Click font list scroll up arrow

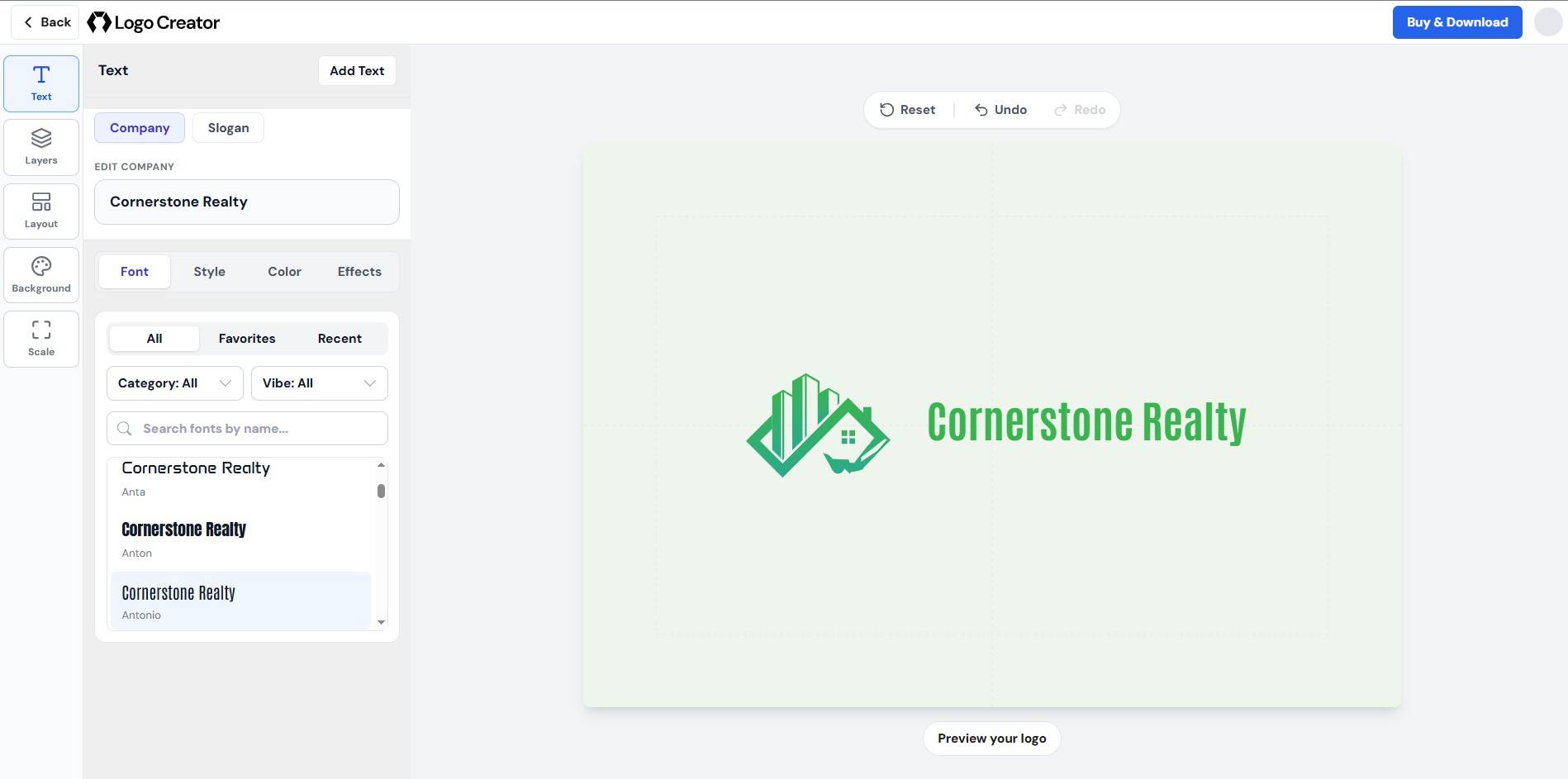tap(381, 465)
